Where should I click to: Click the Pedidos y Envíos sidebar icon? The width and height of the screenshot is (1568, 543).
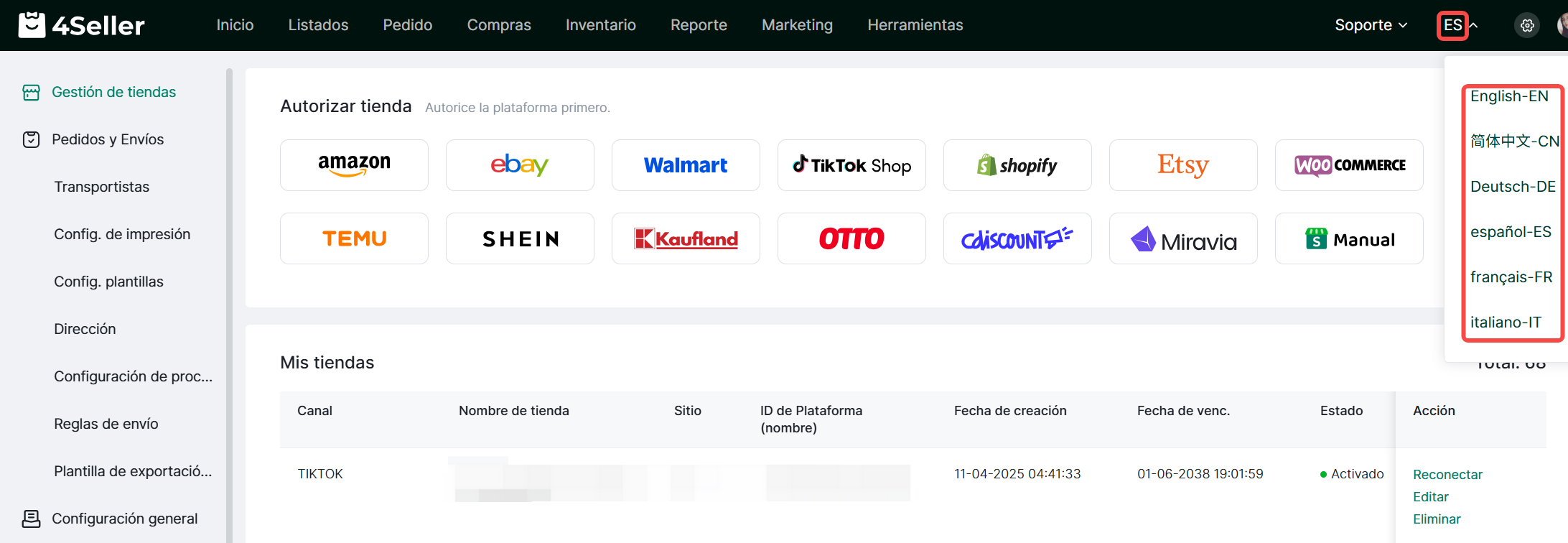(31, 139)
